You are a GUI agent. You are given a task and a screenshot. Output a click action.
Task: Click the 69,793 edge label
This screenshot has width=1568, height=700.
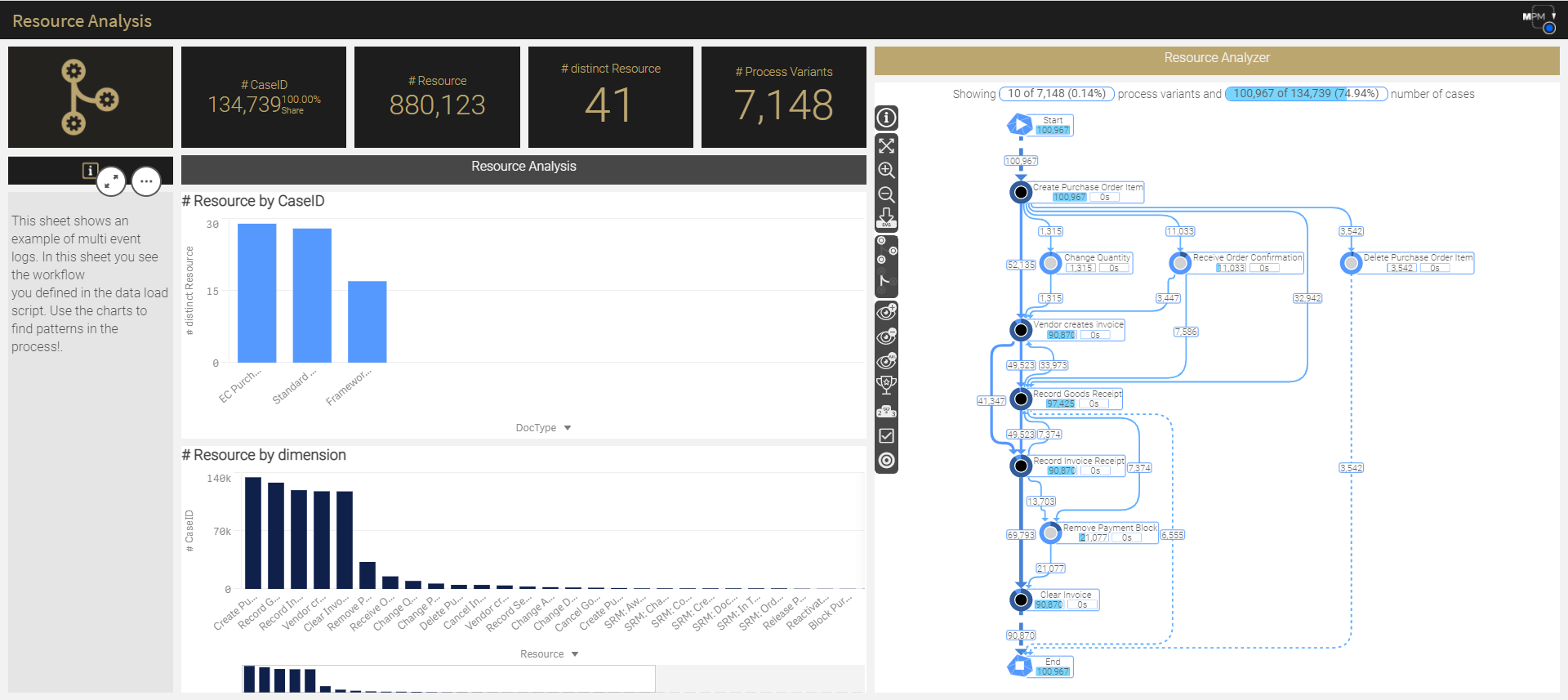click(x=1021, y=535)
